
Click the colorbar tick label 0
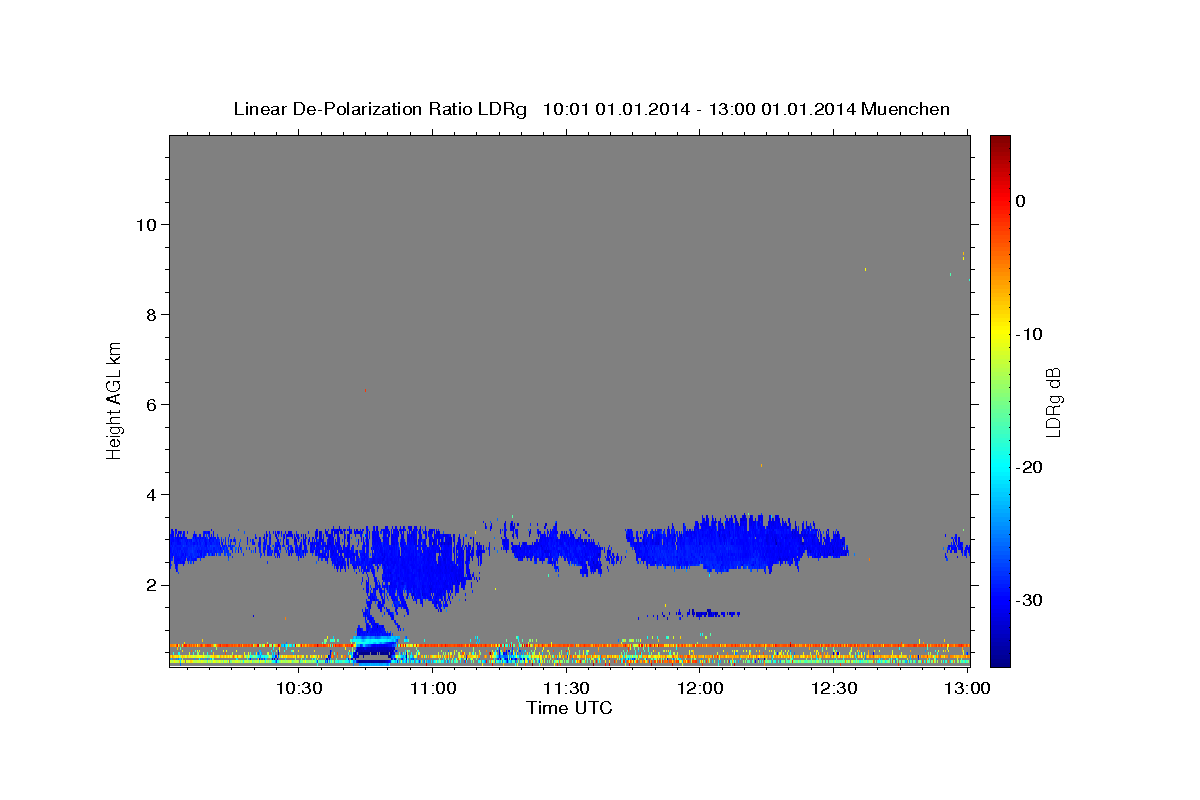(1020, 201)
